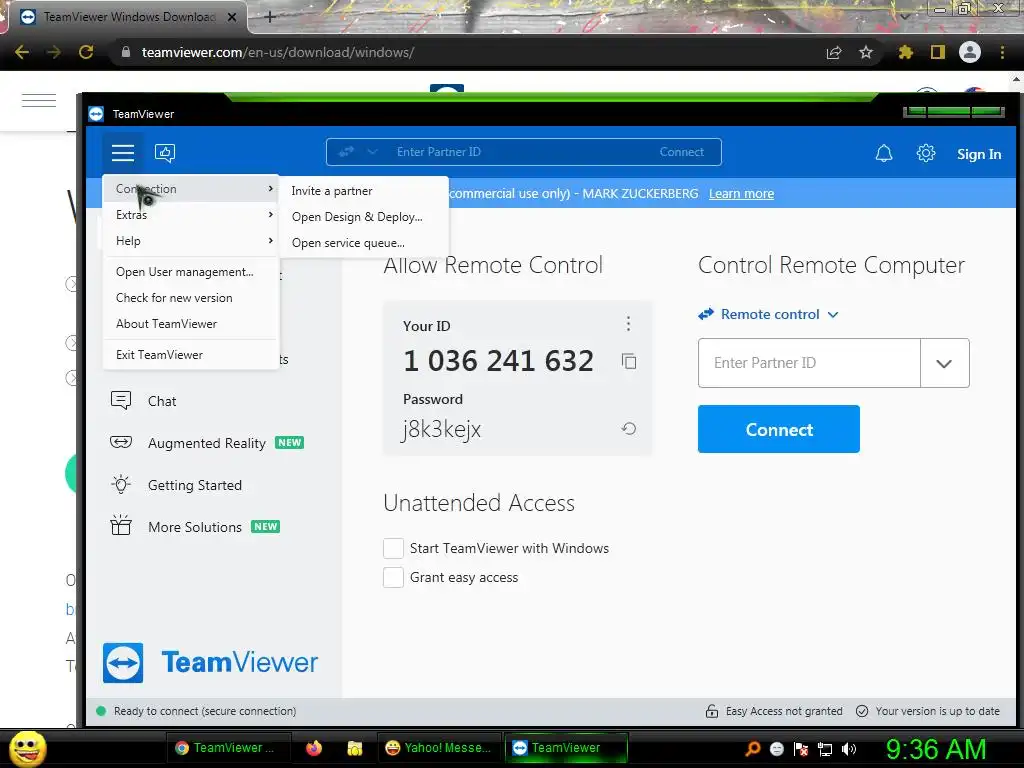This screenshot has width=1024, height=768.
Task: Close the TeamViewer Windows Download tab
Action: pyautogui.click(x=232, y=17)
